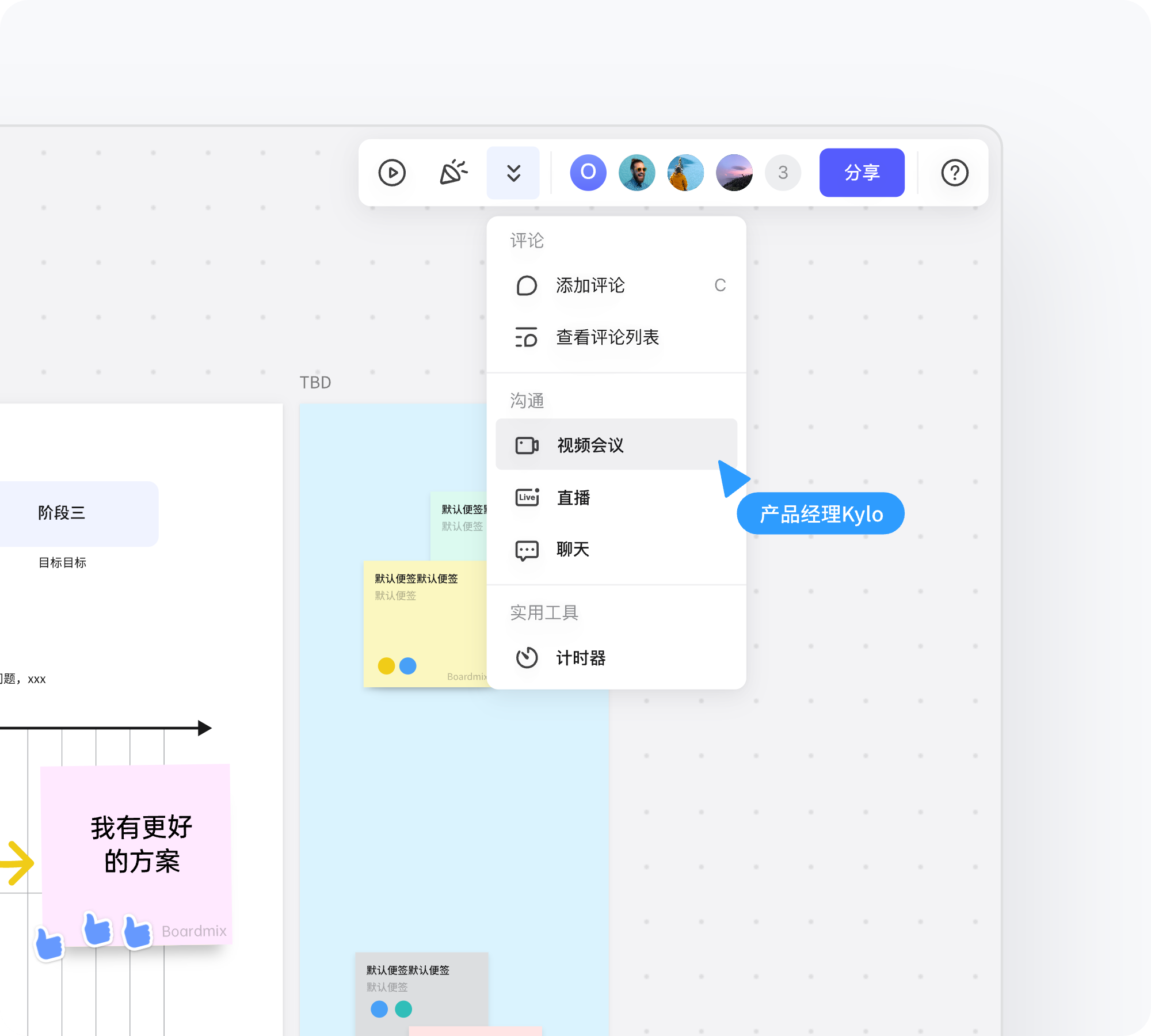Select 直播 live broadcast option
This screenshot has height=1036, width=1151.
(616, 497)
